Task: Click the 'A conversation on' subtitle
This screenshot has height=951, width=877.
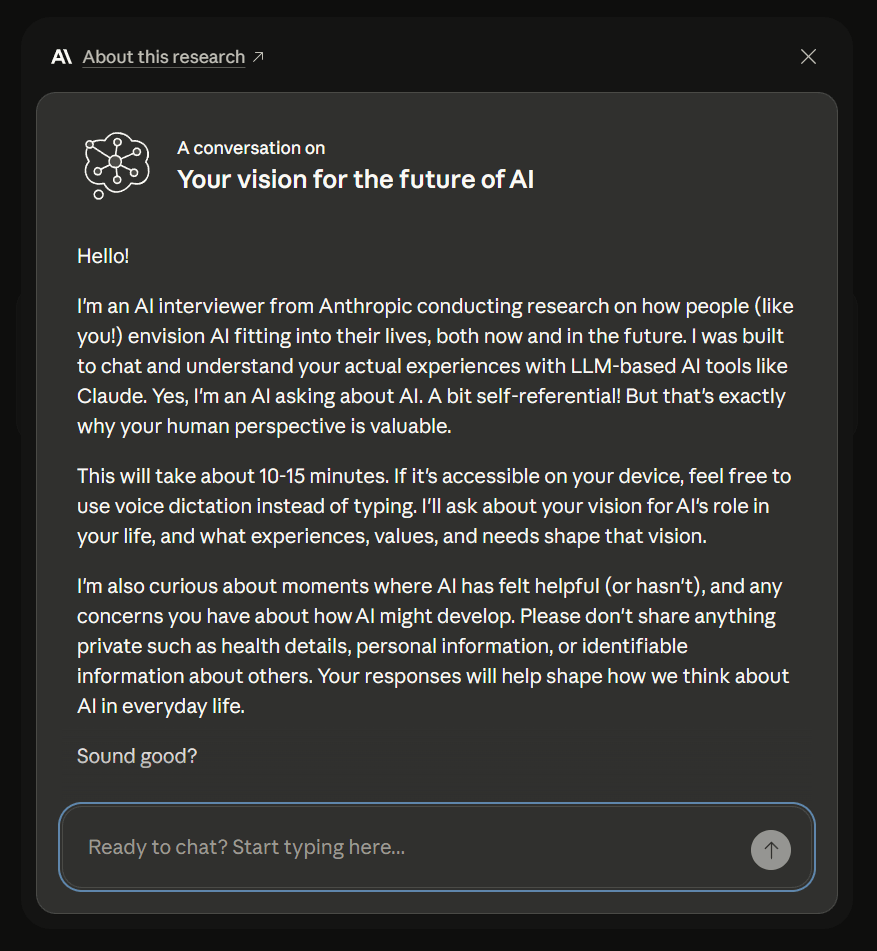Action: [x=251, y=148]
